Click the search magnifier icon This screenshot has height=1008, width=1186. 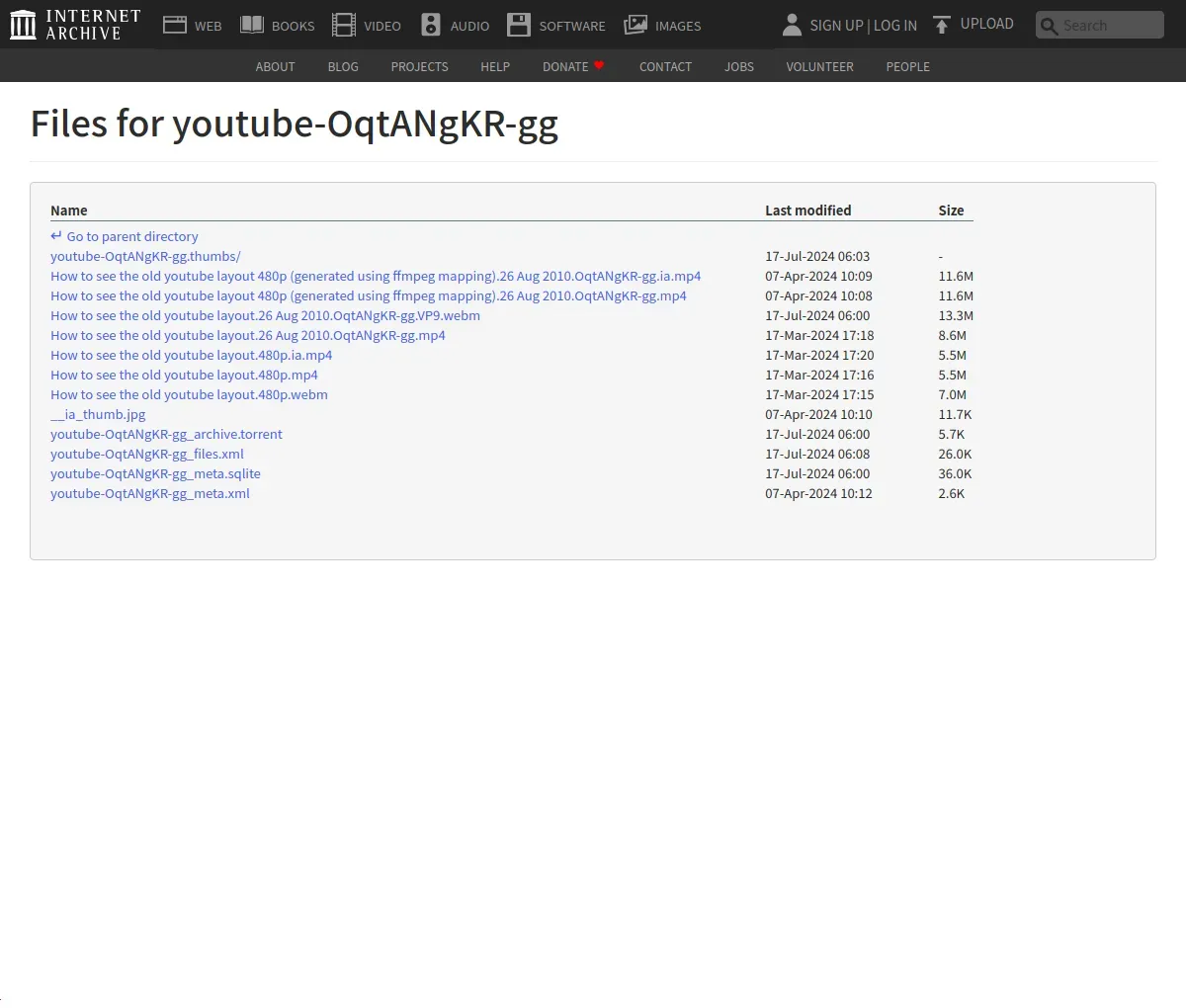pyautogui.click(x=1050, y=26)
